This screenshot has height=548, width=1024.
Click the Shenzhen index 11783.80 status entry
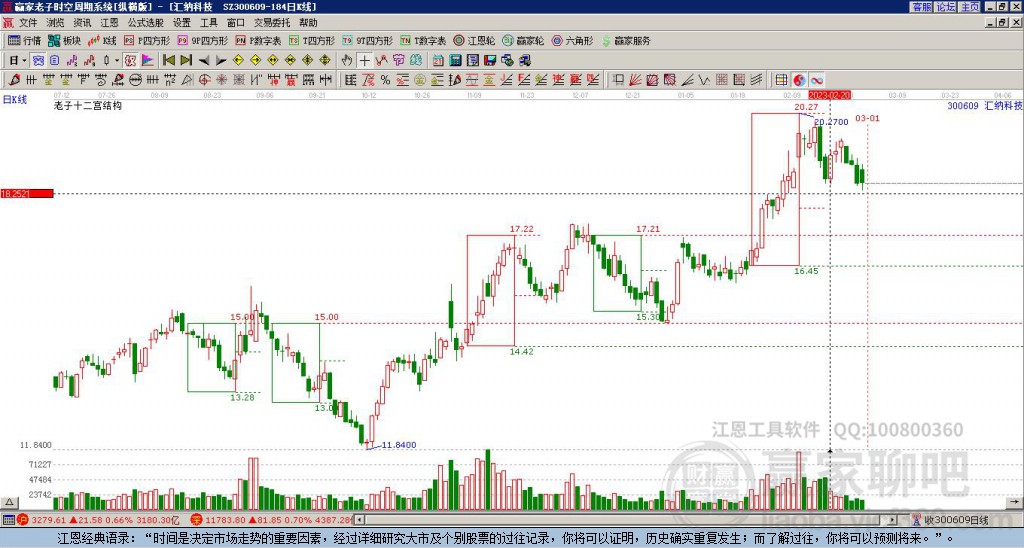coord(271,520)
